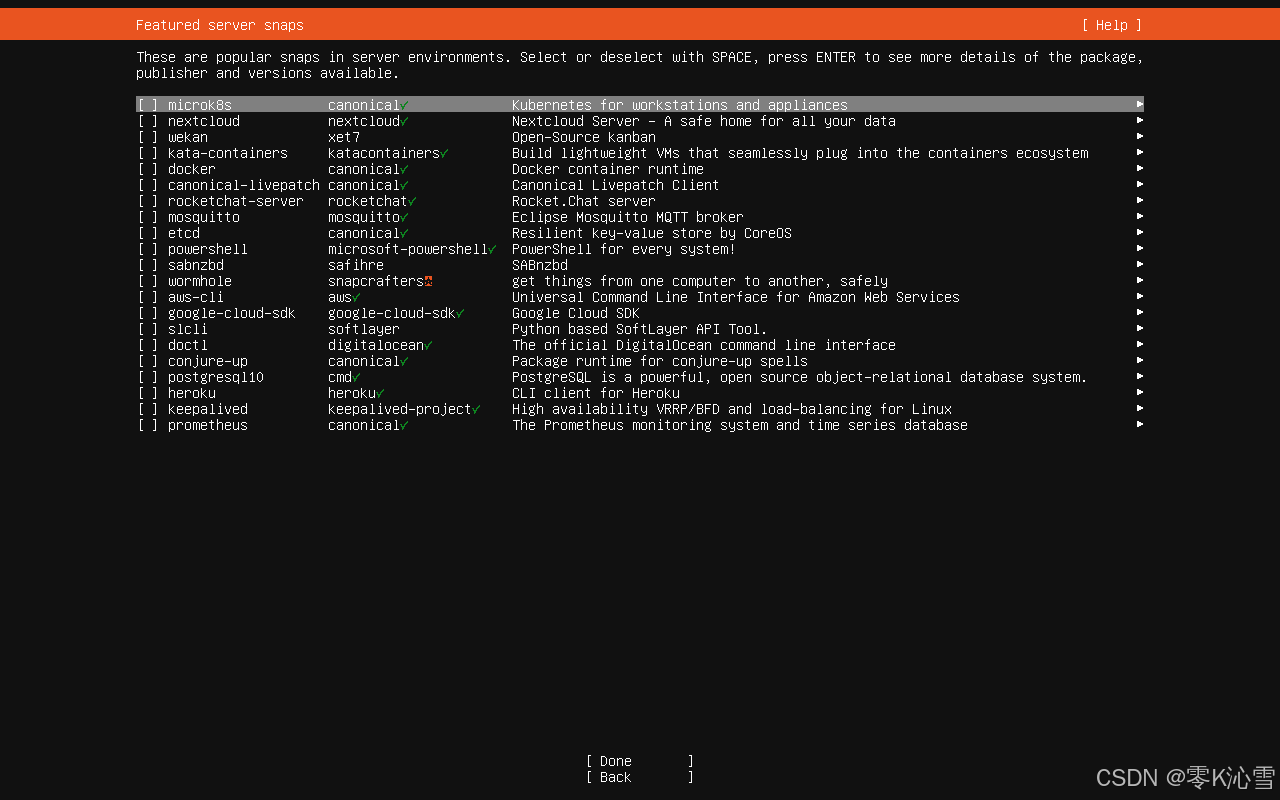
Task: Show details arrow on docker row
Action: 1140,168
